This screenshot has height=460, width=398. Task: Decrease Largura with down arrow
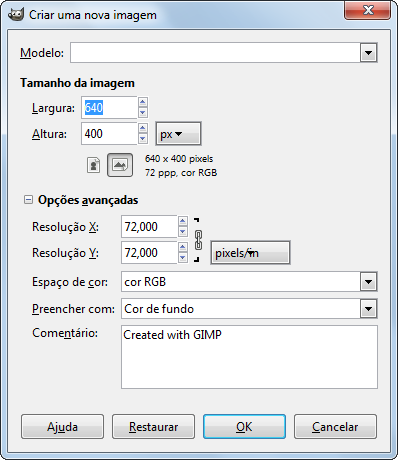point(143,113)
